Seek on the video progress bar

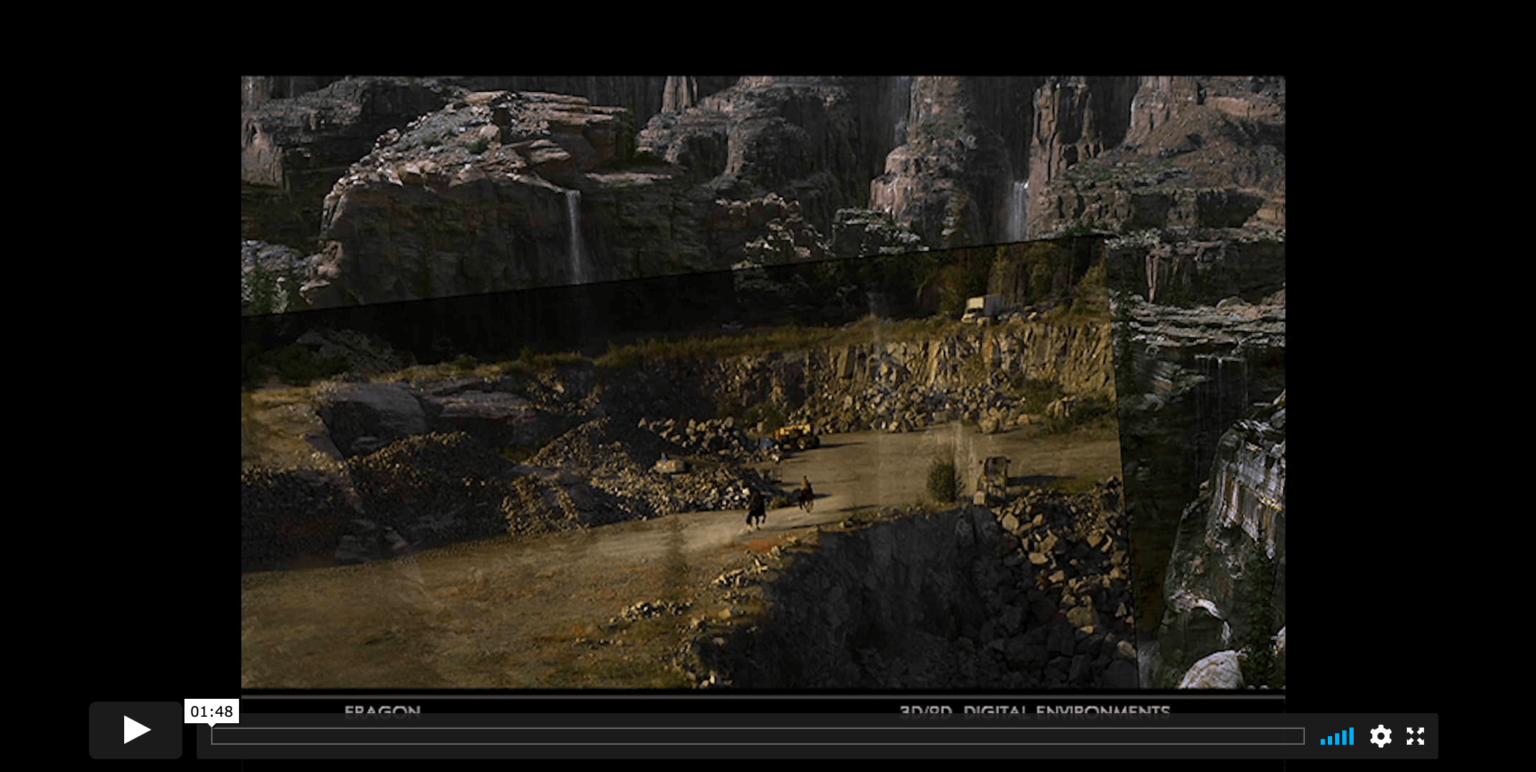(758, 736)
